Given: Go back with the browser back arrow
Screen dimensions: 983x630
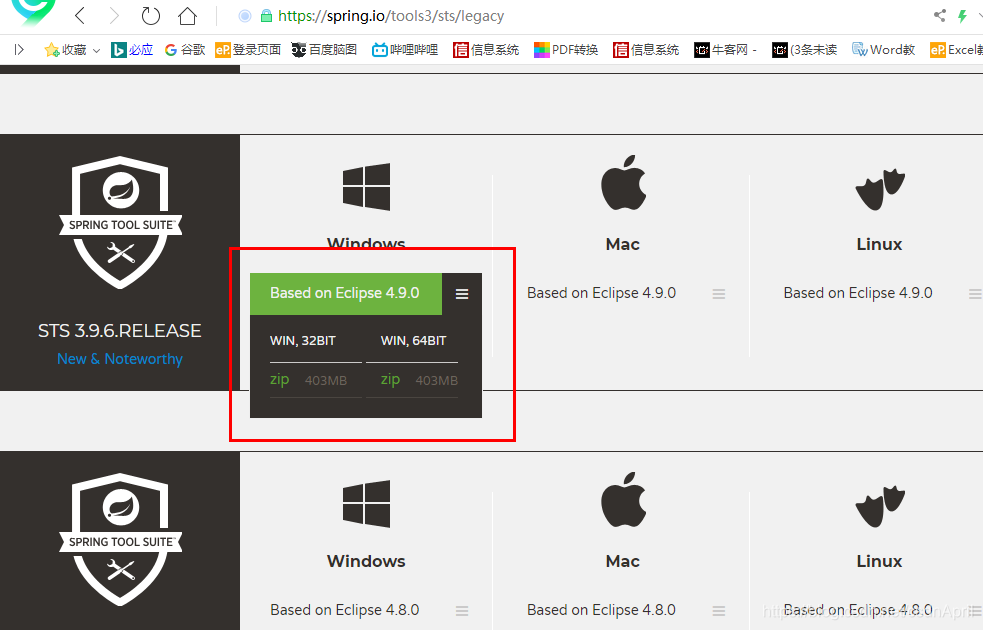Looking at the screenshot, I should coord(80,16).
